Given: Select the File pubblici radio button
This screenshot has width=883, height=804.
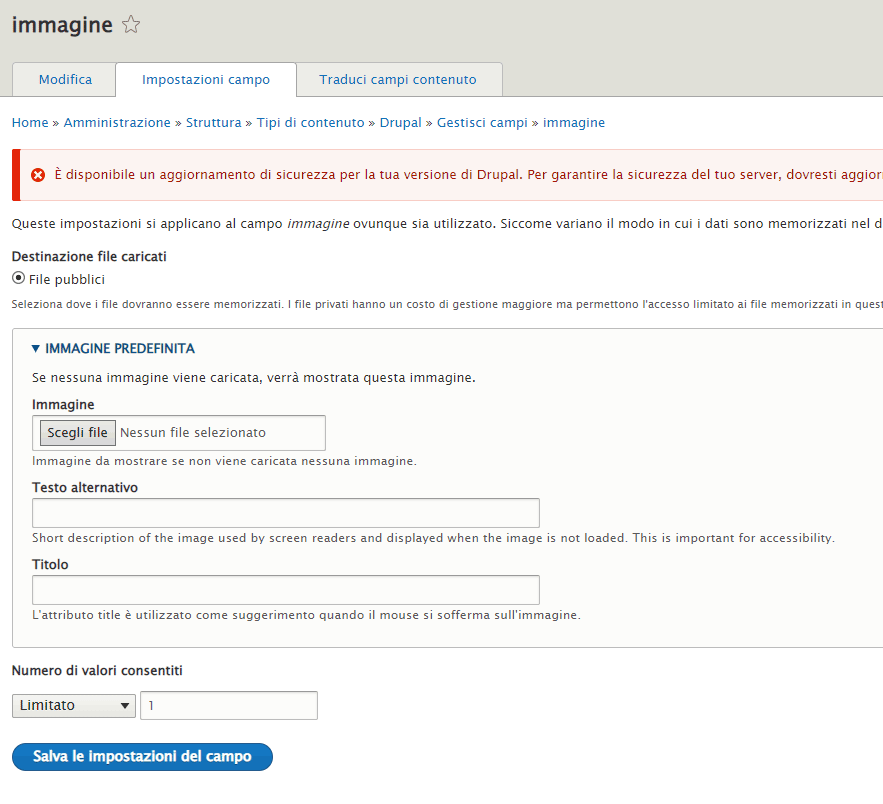Looking at the screenshot, I should 19,279.
